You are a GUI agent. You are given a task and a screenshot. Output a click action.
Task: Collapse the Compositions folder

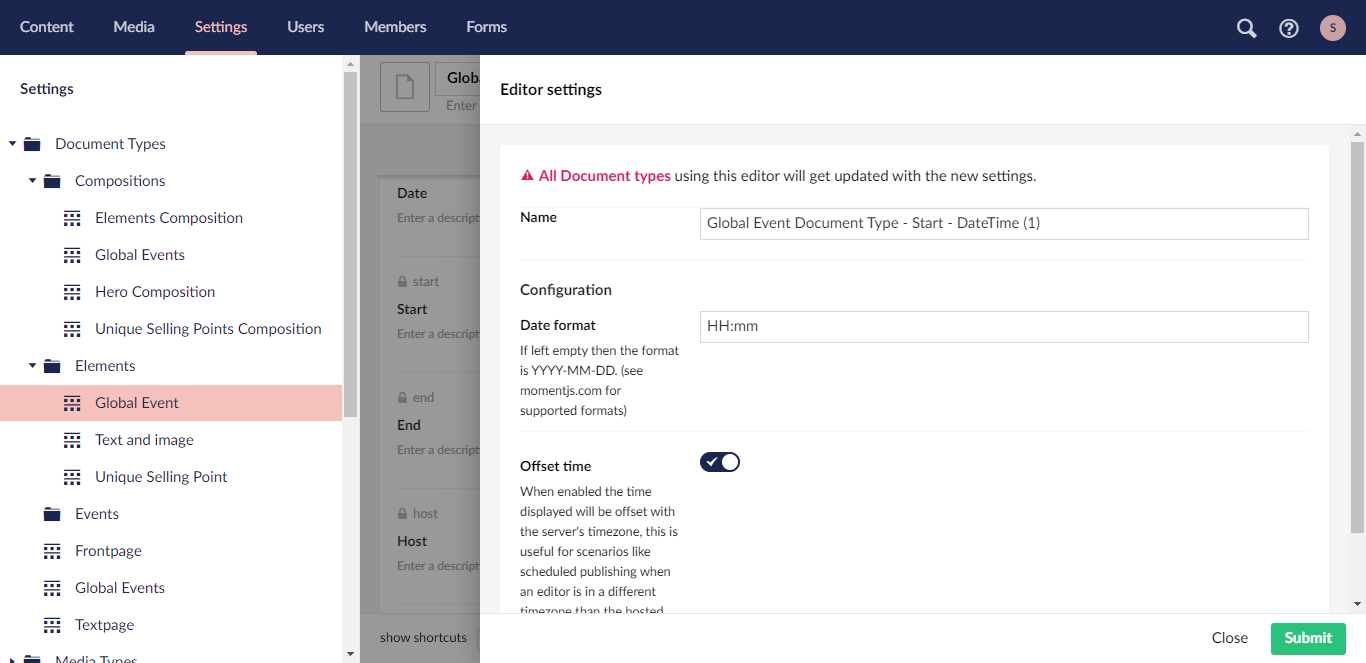pos(33,181)
